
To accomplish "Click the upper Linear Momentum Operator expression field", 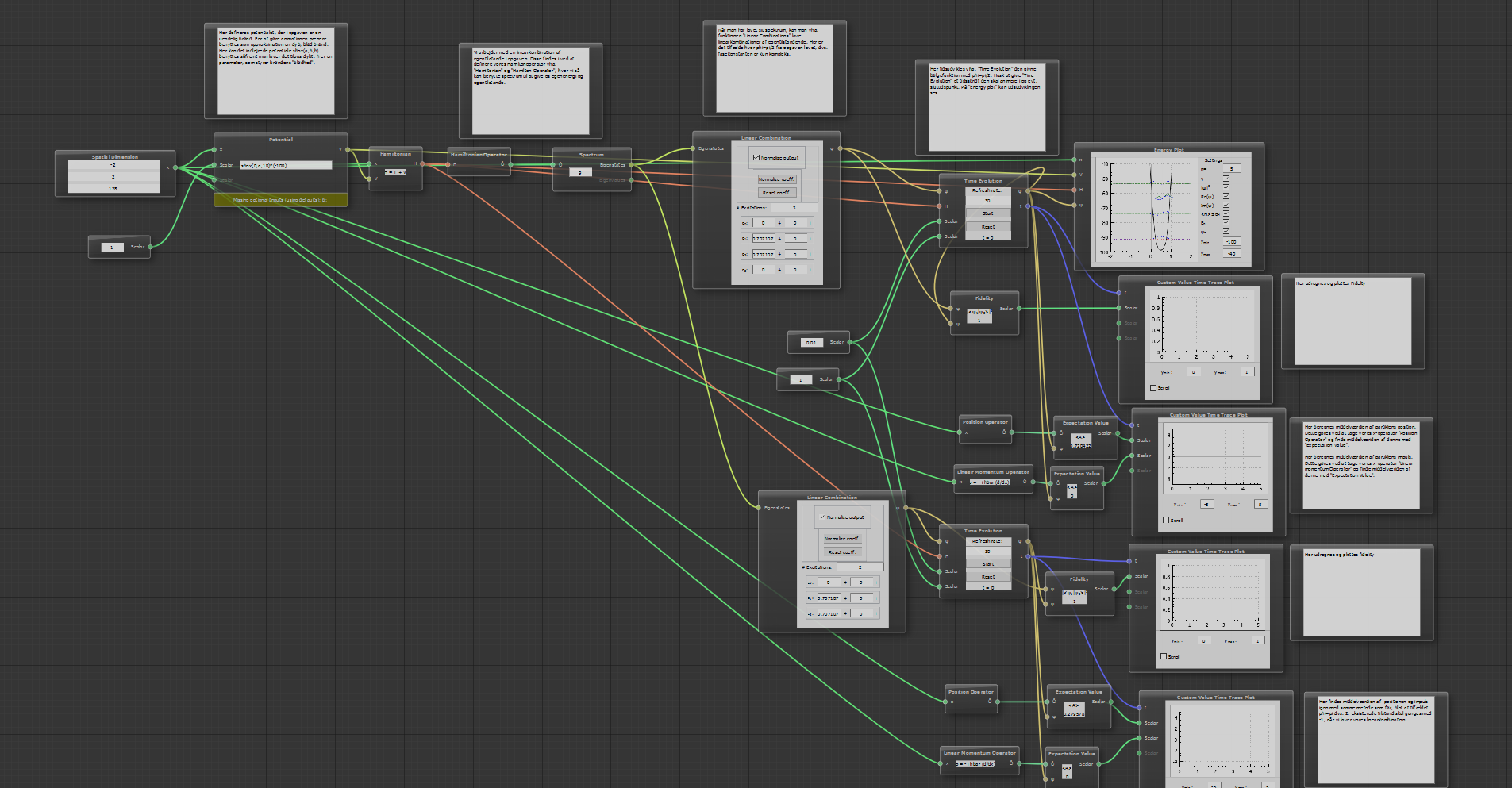I will coord(990,482).
